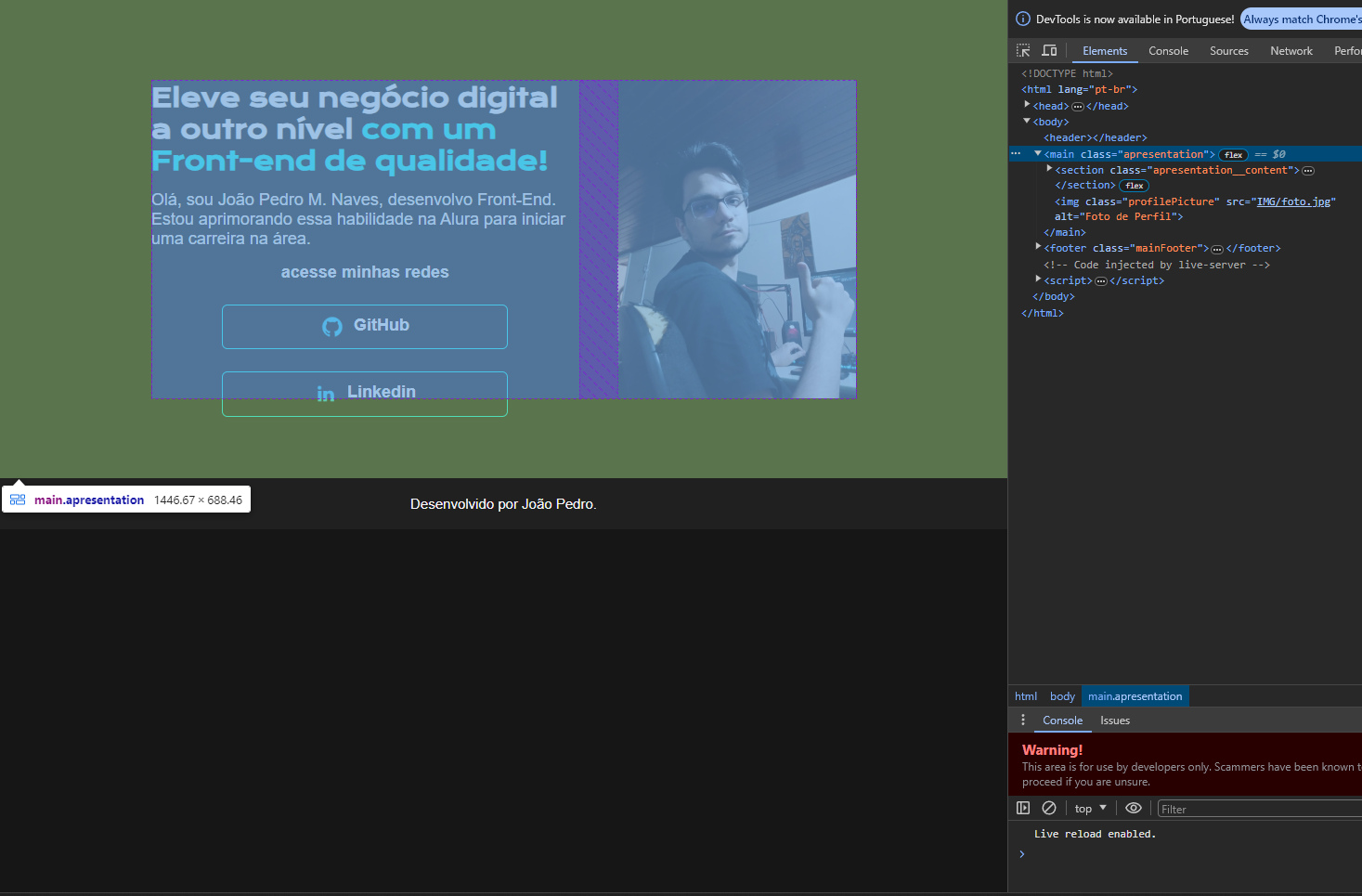Expand the footer ellipsis badge
Viewport: 1362px width, 896px height.
point(1217,249)
